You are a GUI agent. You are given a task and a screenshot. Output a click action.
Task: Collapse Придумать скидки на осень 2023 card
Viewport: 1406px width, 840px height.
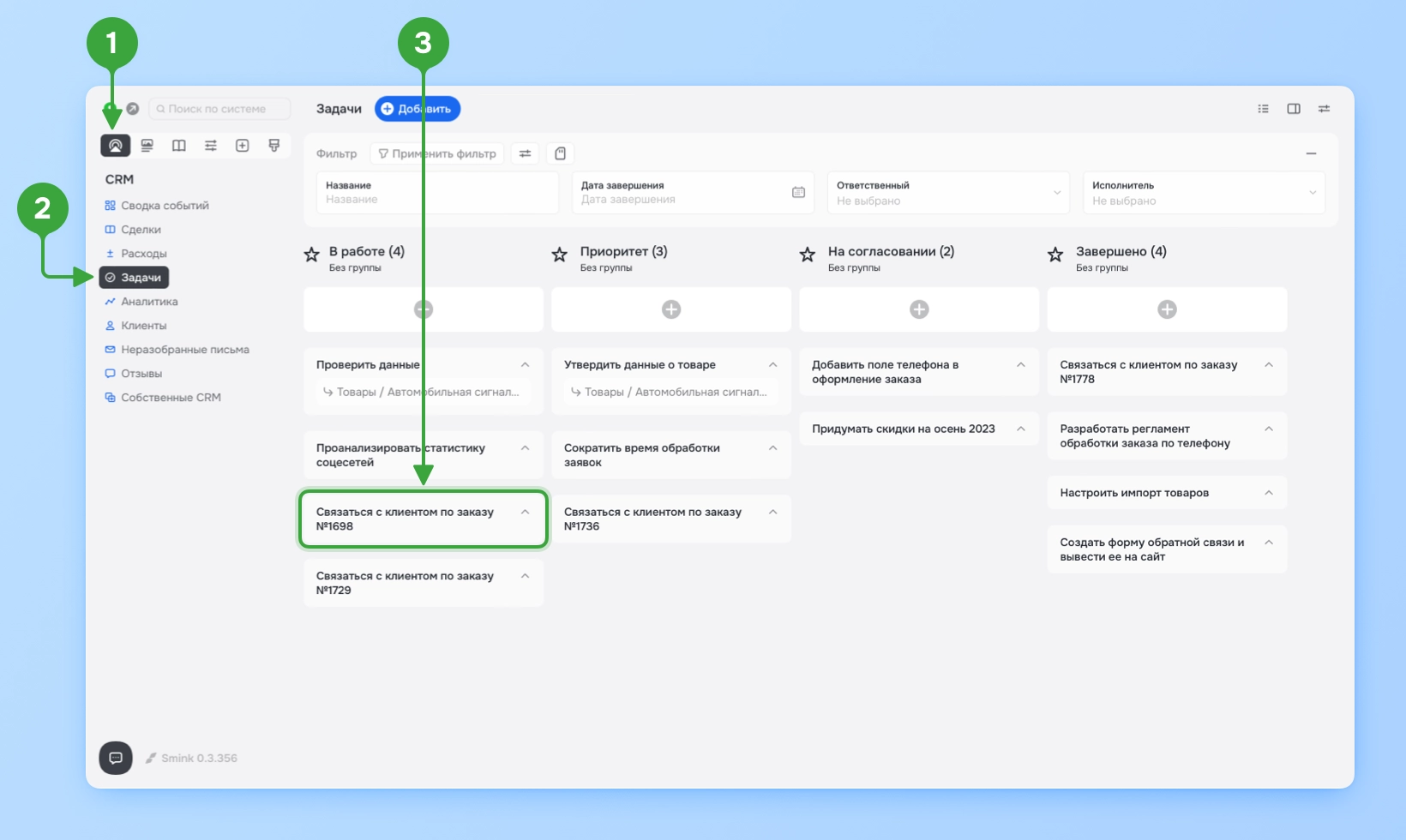(x=1020, y=429)
